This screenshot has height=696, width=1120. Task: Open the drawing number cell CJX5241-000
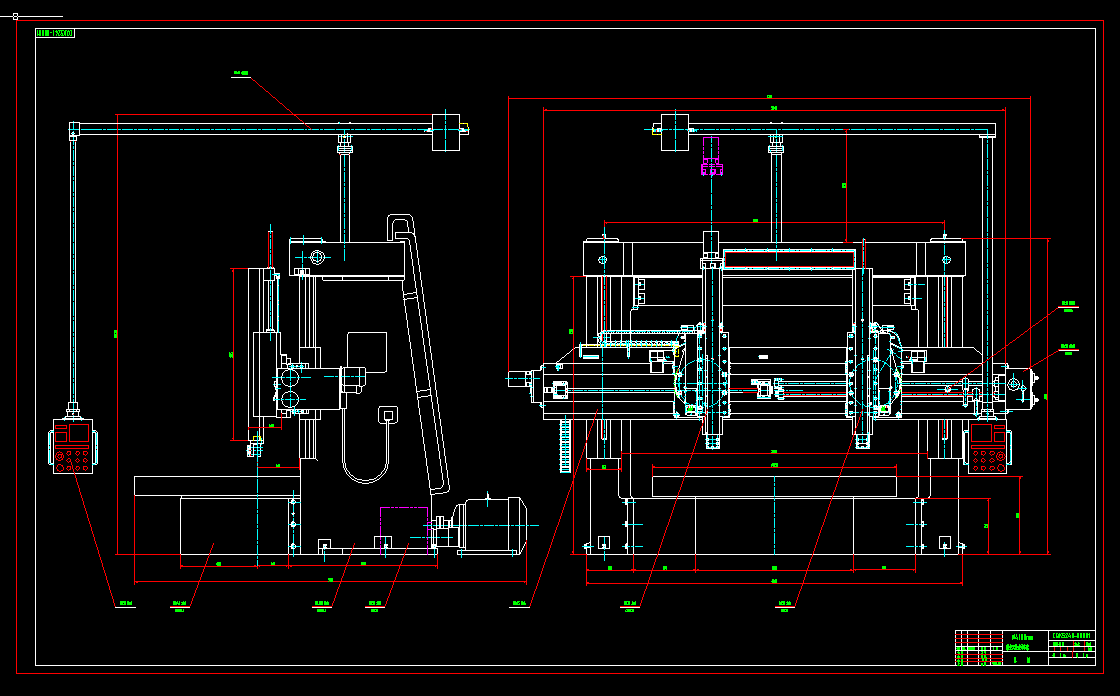point(1072,635)
